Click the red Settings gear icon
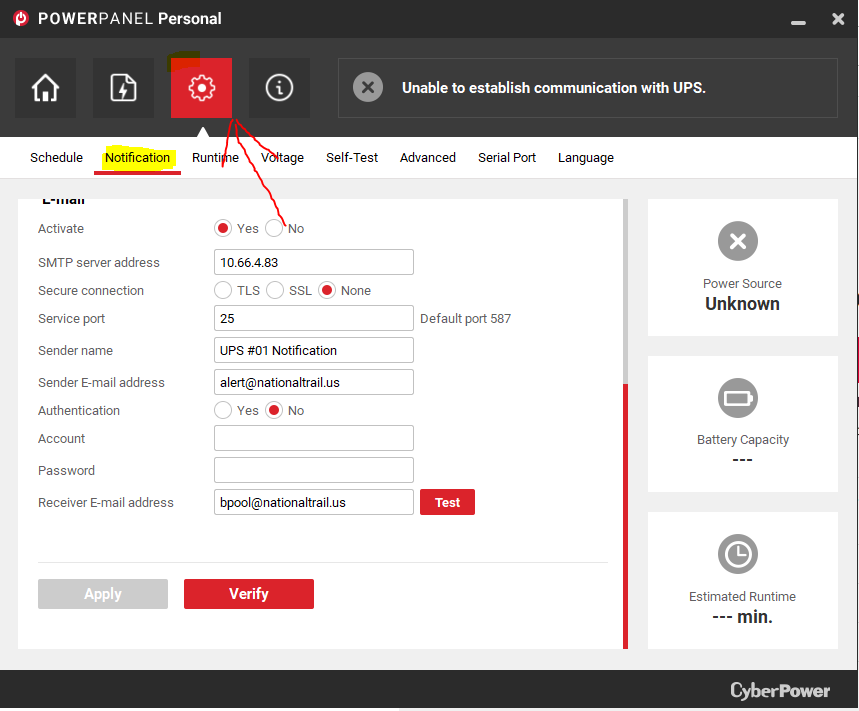This screenshot has height=711, width=859. [201, 88]
